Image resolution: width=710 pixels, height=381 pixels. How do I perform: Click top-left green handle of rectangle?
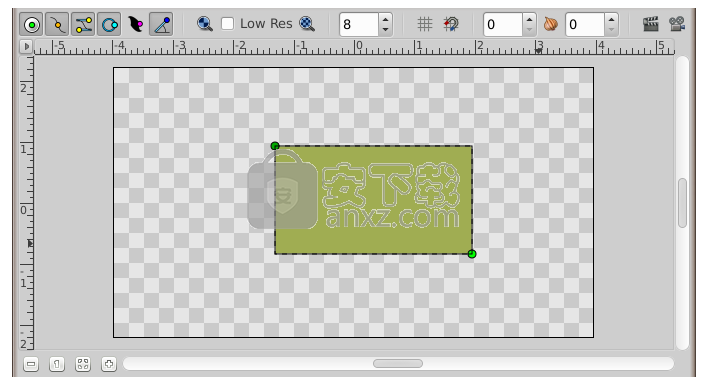(275, 146)
